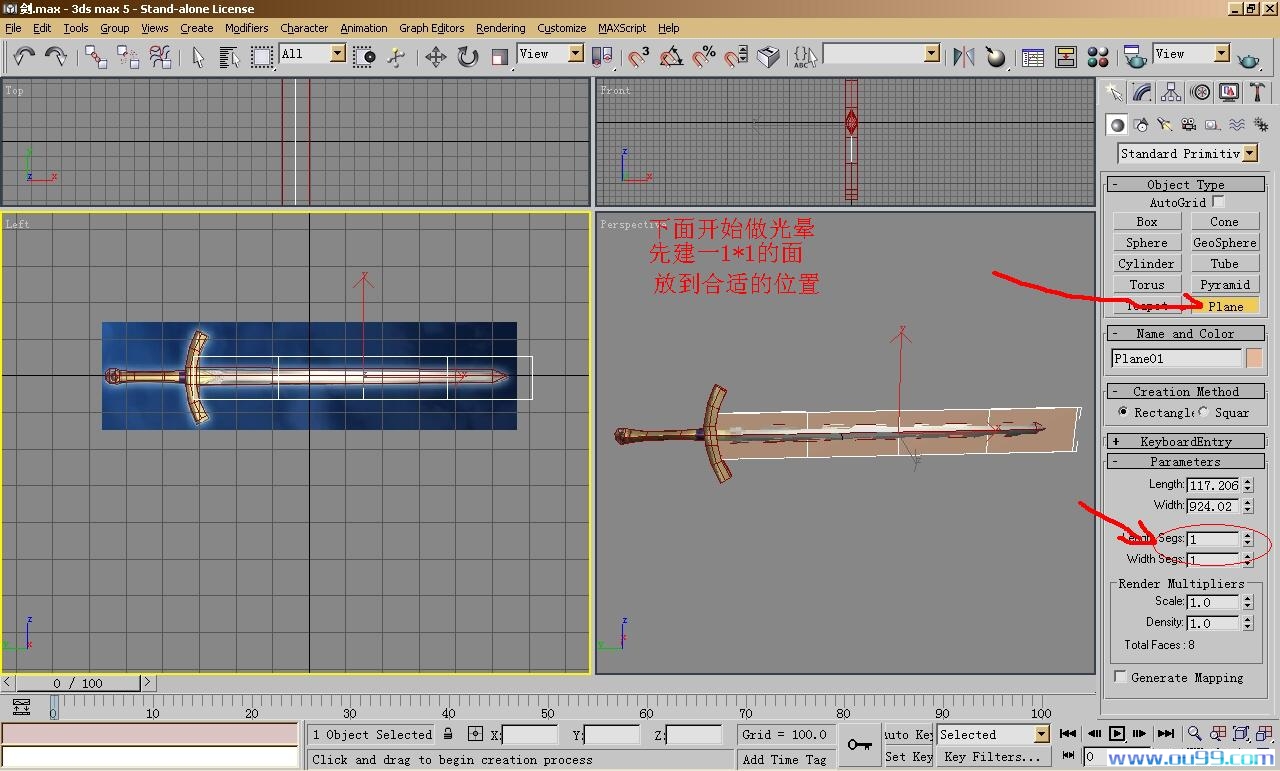1280x771 pixels.
Task: Select the Square creation method radio
Action: point(1204,412)
